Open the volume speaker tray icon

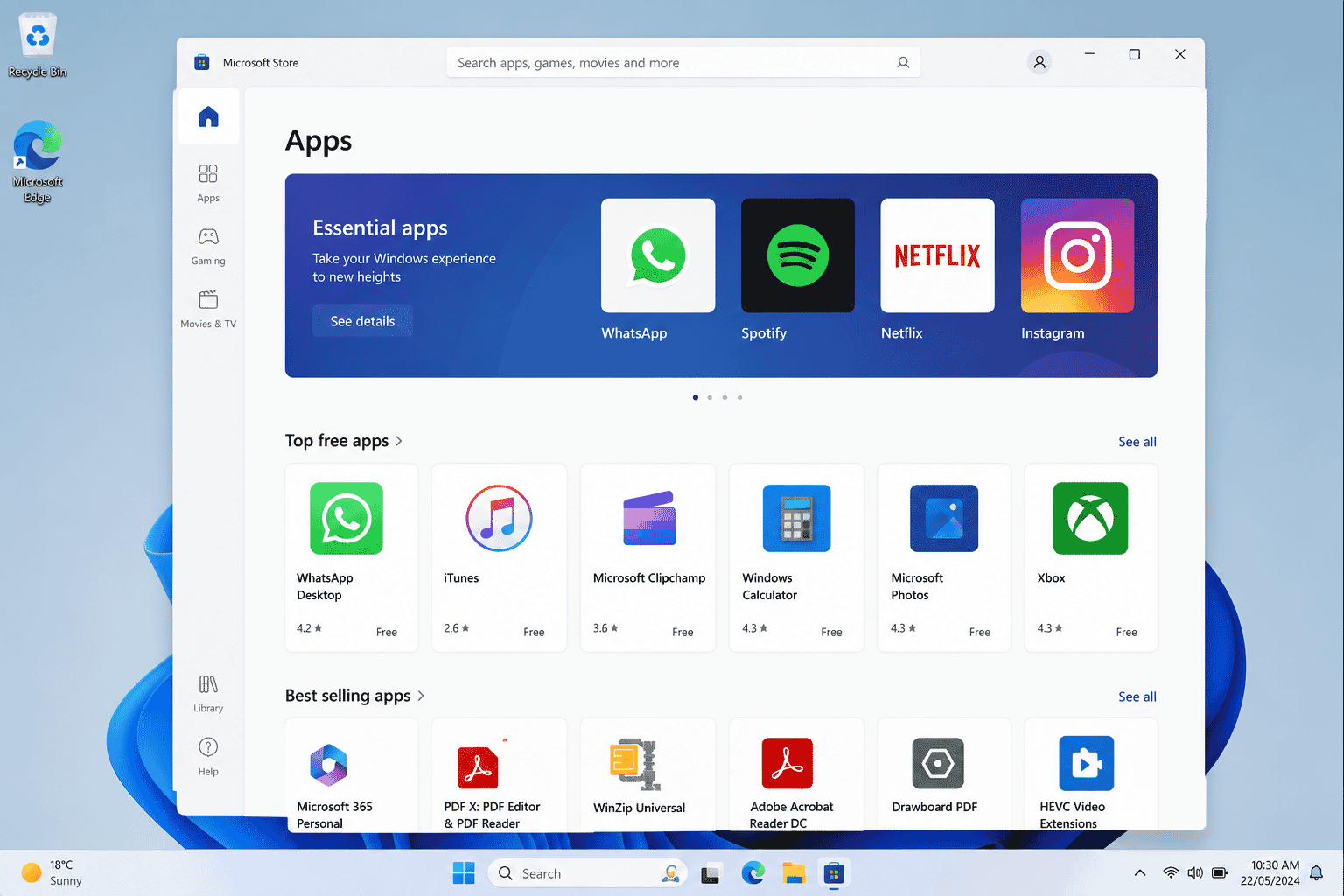click(x=1195, y=872)
